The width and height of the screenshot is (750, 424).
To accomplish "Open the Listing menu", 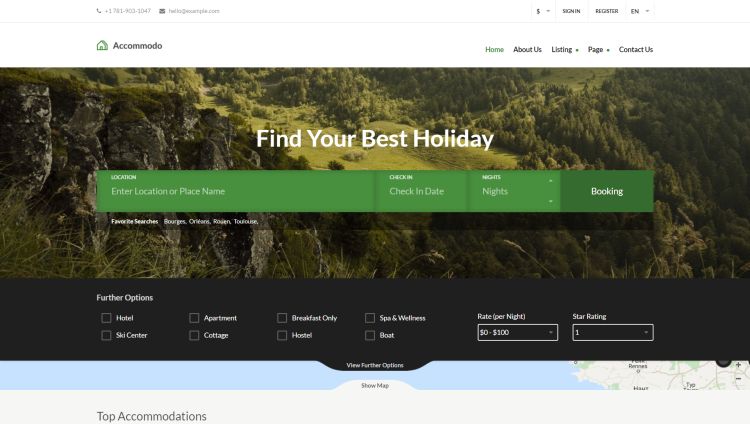I will [x=564, y=49].
